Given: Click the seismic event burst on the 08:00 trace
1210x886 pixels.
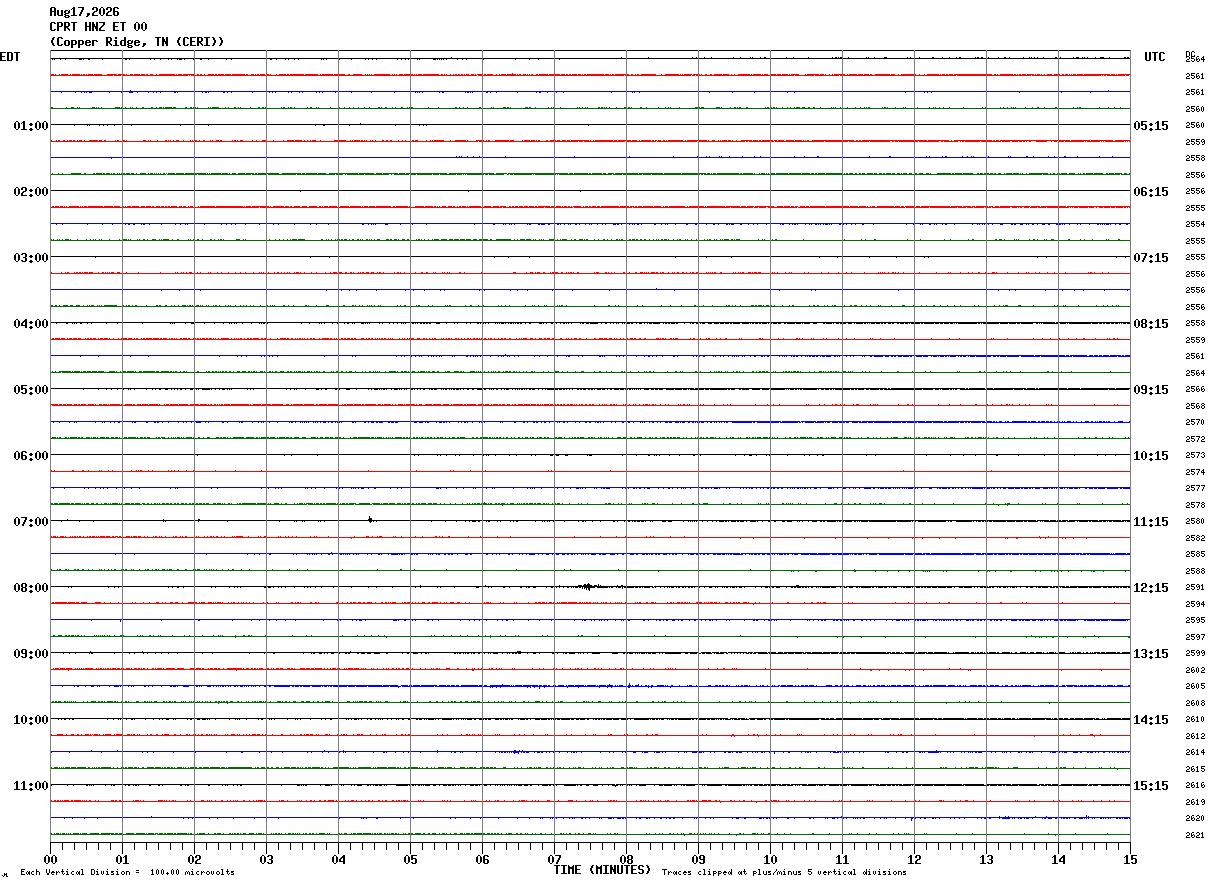Looking at the screenshot, I should coord(588,587).
